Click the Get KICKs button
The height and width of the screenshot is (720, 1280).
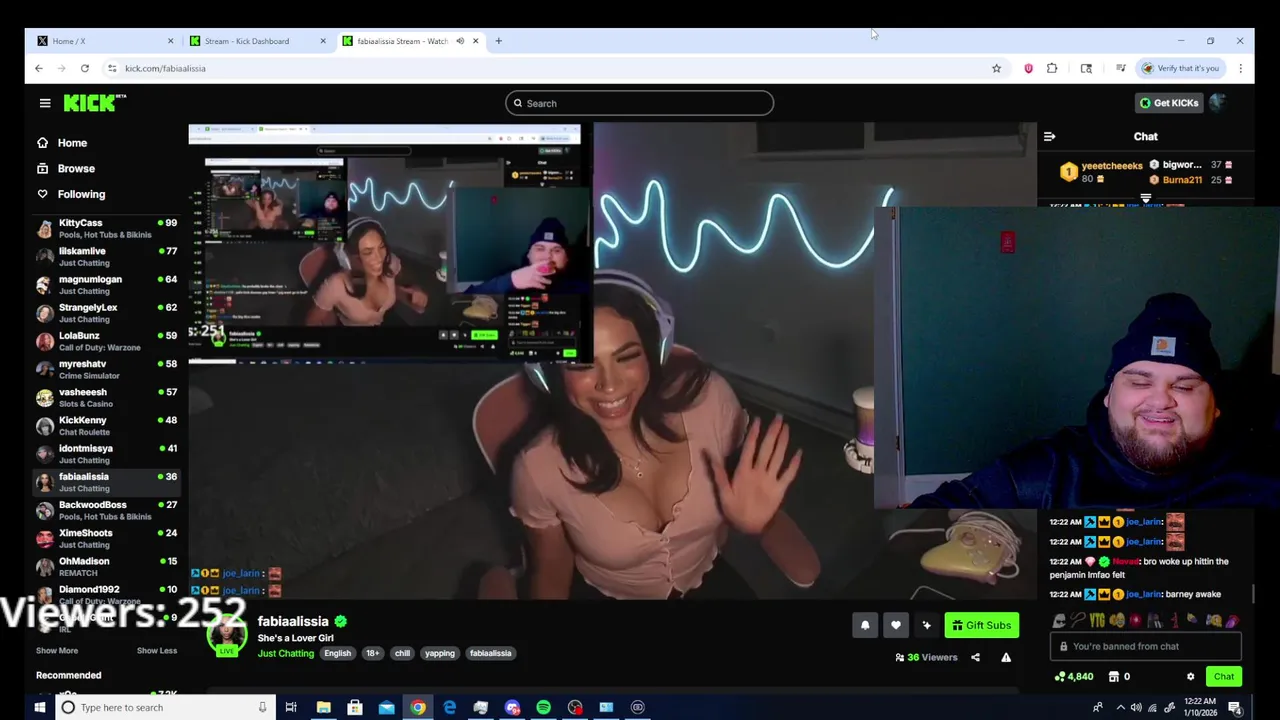click(x=1169, y=103)
